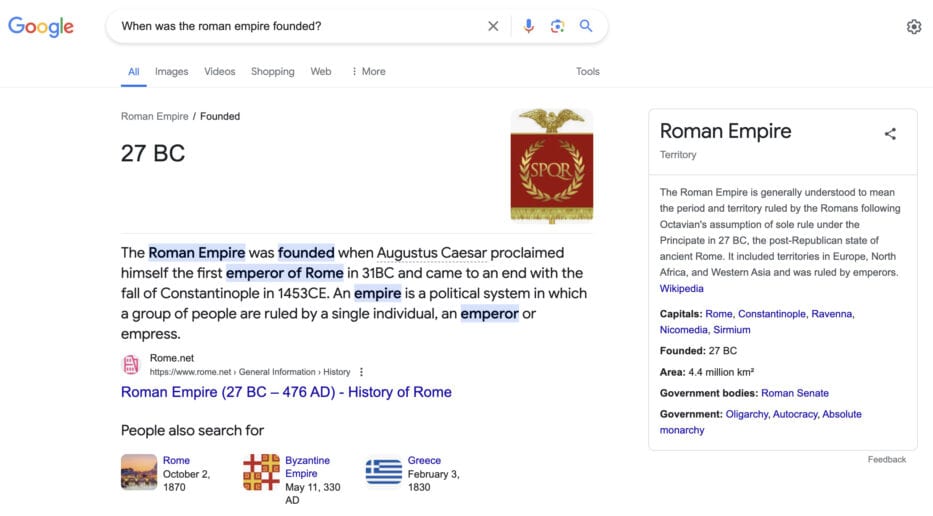Click the Sirmium capital link
Image resolution: width=933 pixels, height=516 pixels.
(x=732, y=330)
